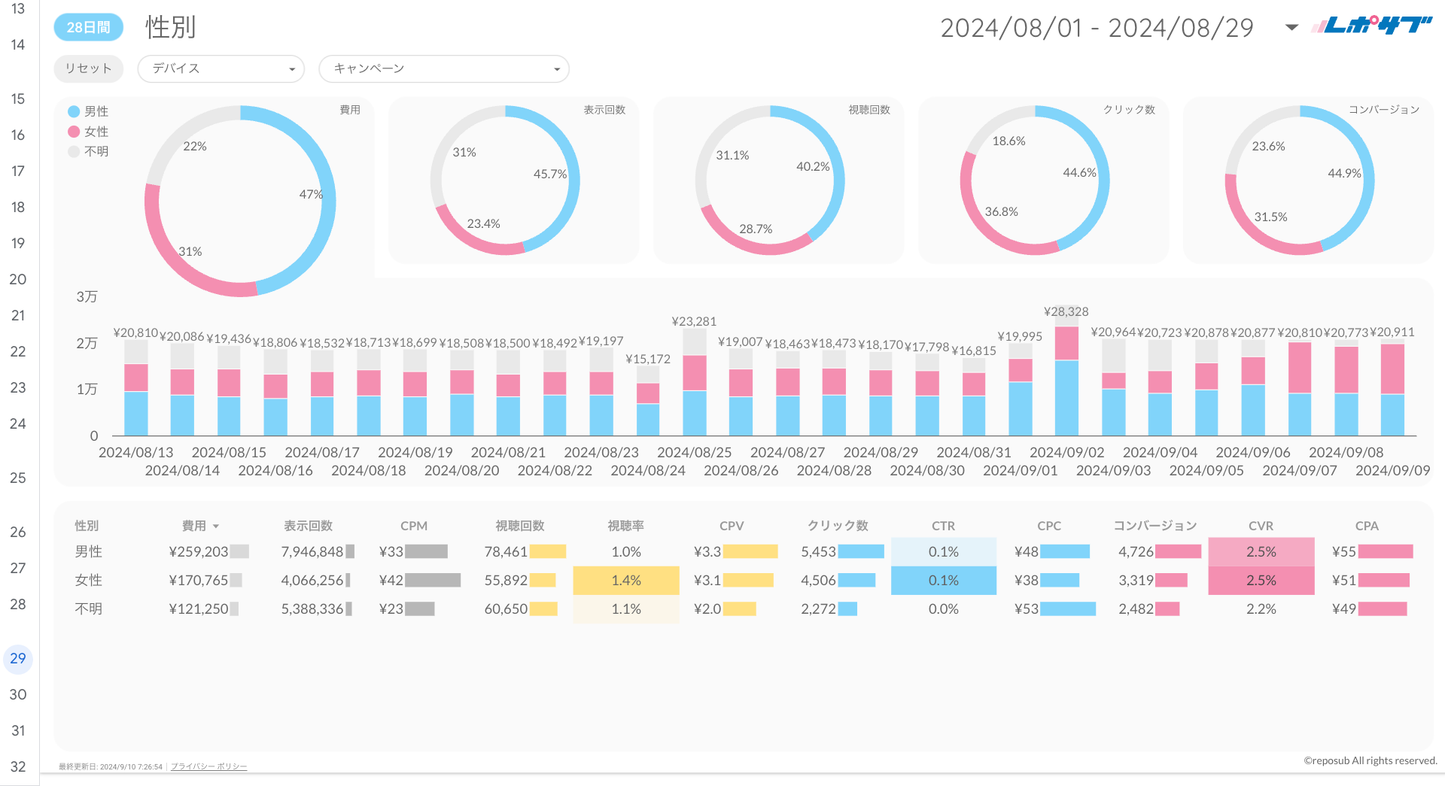Click the 1.4% highlighted view rate cell

point(626,580)
